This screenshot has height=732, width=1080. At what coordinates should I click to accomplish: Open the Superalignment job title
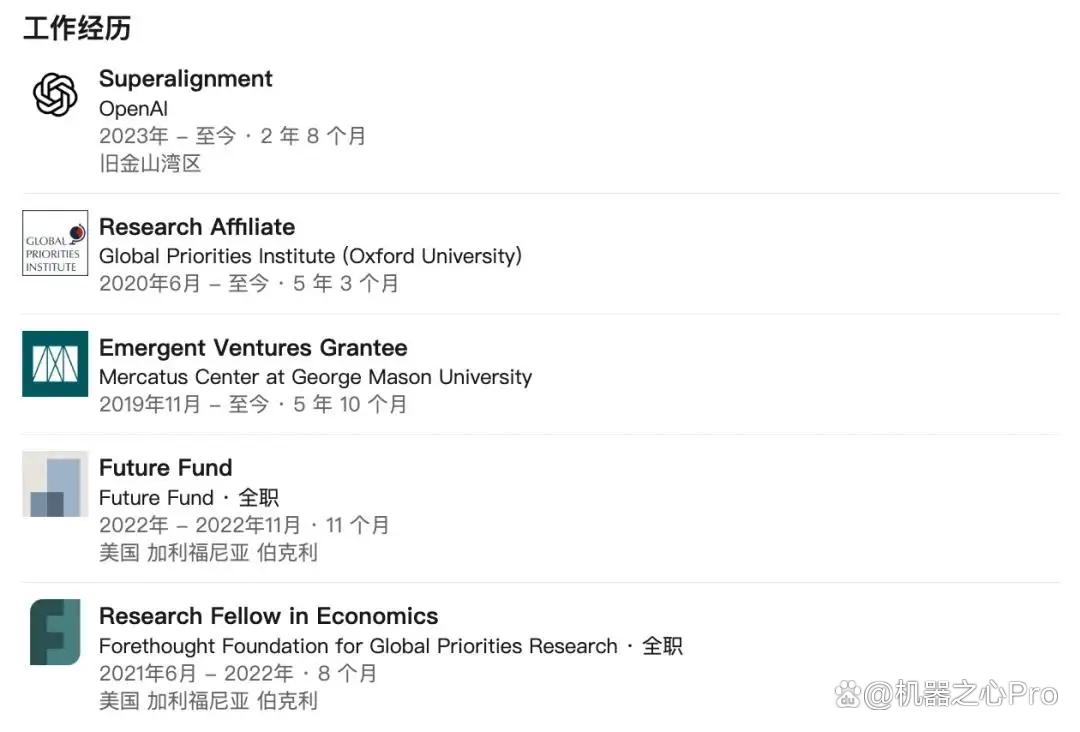pos(186,79)
